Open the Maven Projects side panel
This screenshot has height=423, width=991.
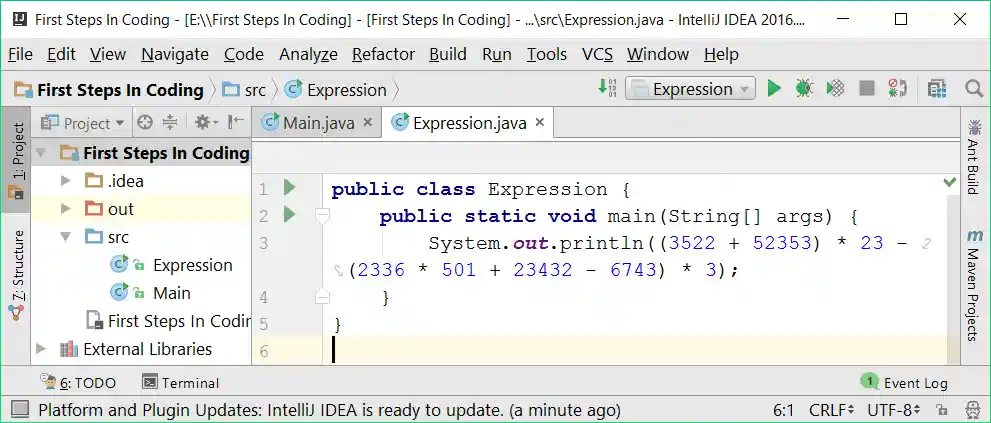[x=974, y=285]
